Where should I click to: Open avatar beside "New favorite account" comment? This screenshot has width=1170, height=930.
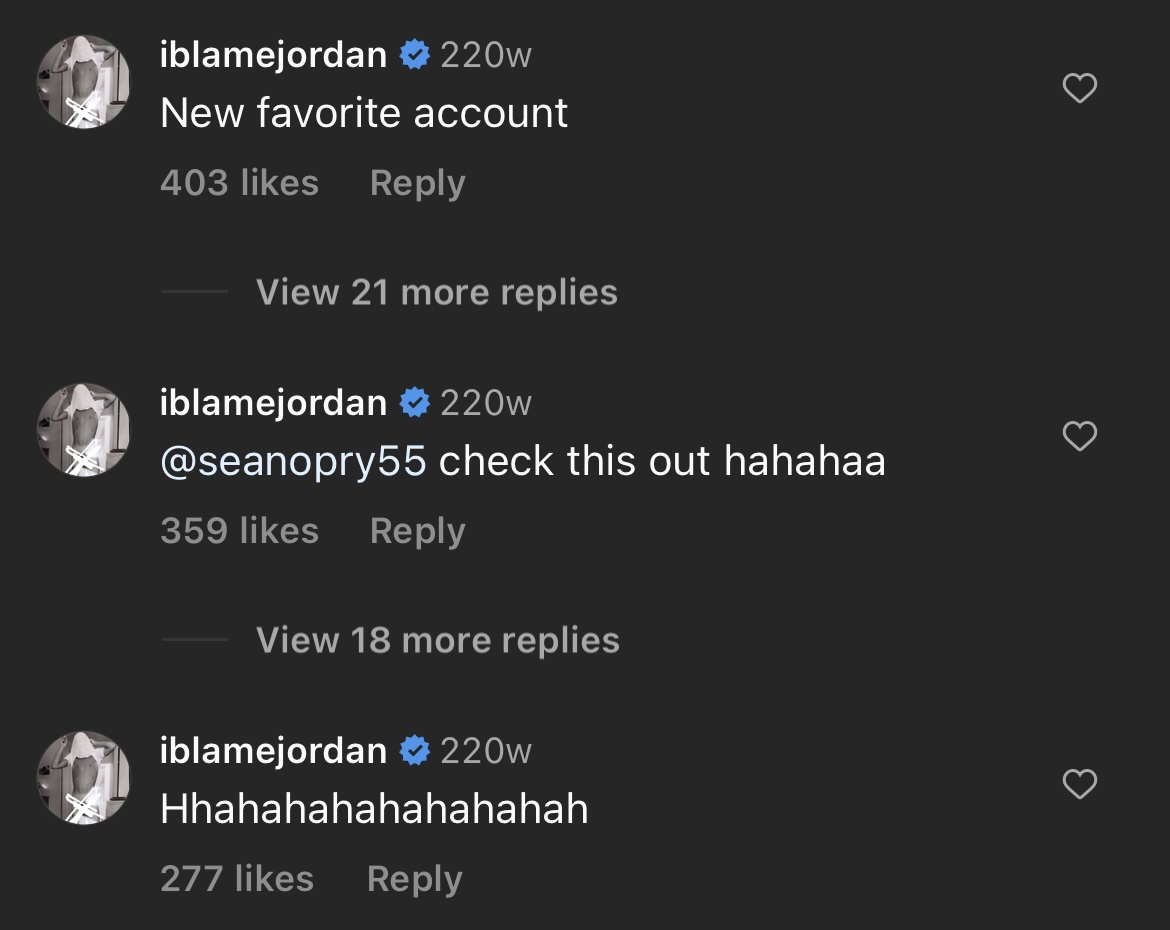pos(84,82)
